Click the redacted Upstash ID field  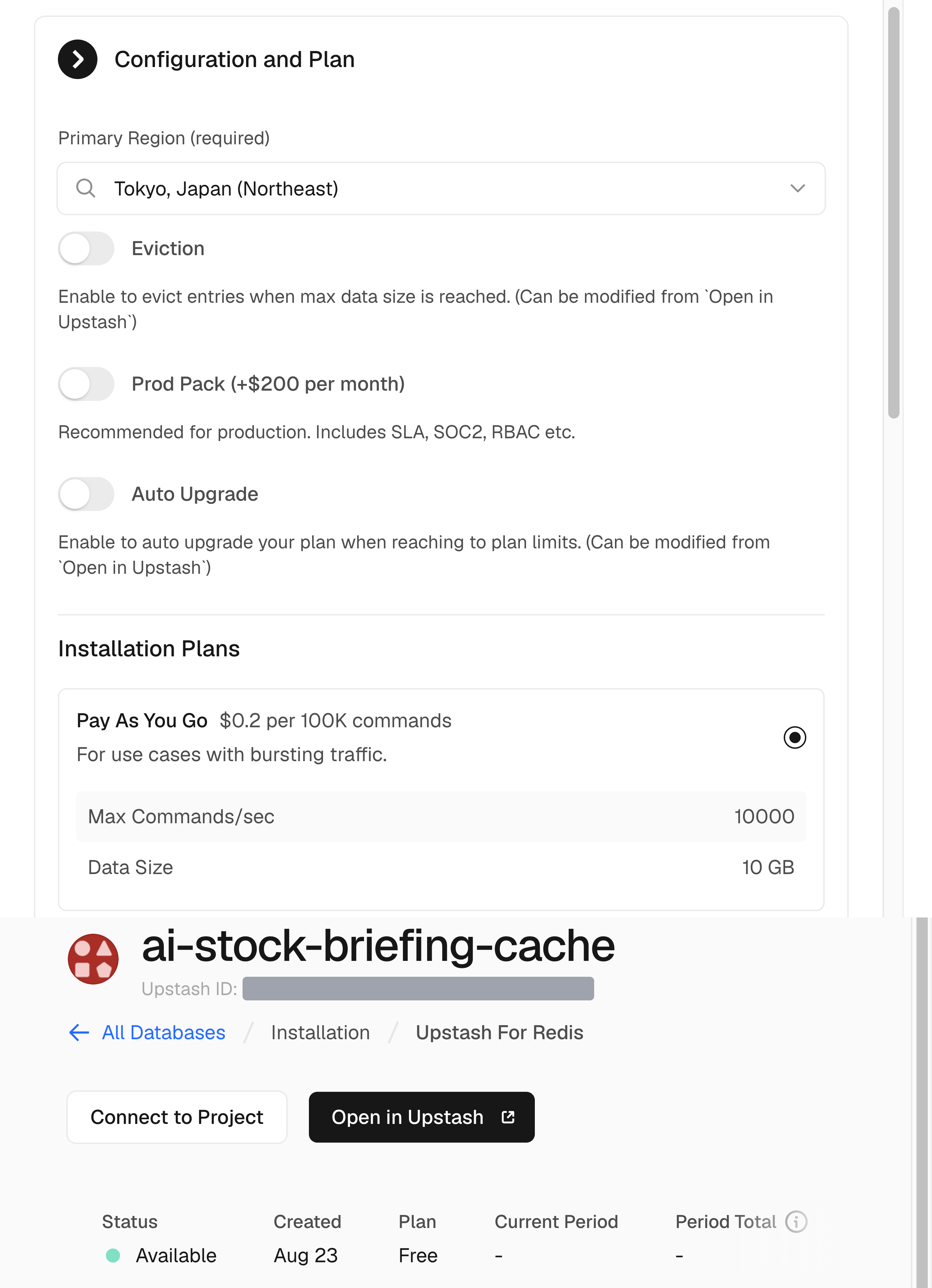tap(418, 989)
